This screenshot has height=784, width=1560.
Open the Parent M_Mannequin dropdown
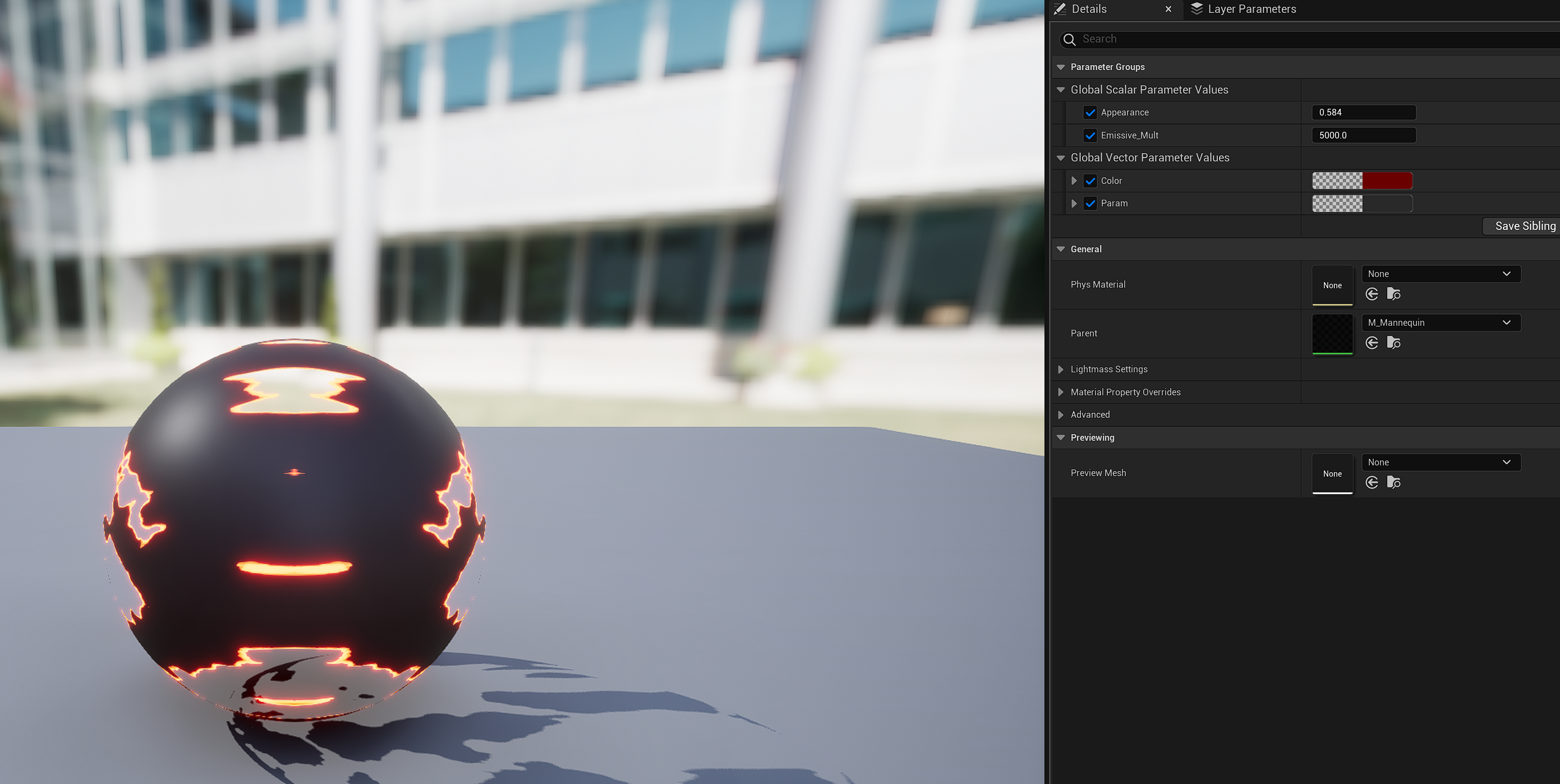click(x=1441, y=322)
